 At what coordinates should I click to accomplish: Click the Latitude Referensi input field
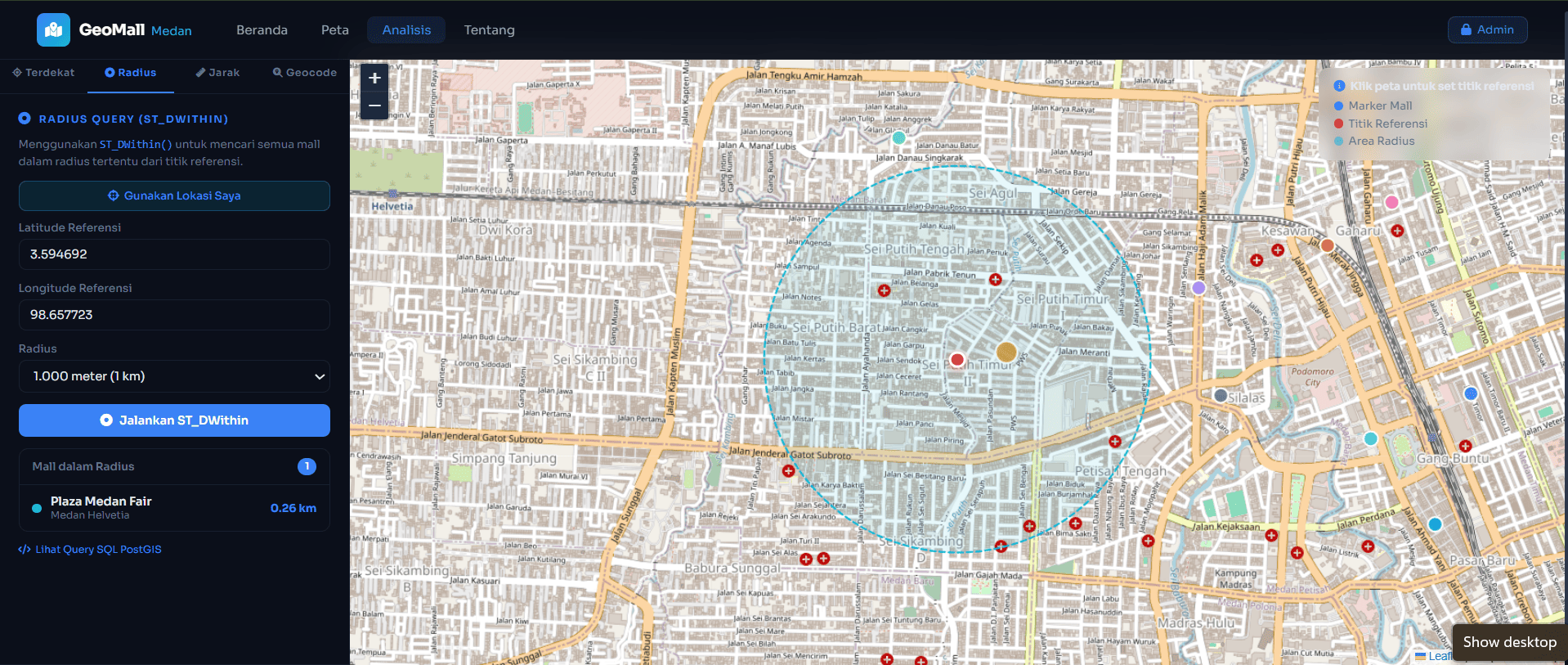click(x=174, y=254)
